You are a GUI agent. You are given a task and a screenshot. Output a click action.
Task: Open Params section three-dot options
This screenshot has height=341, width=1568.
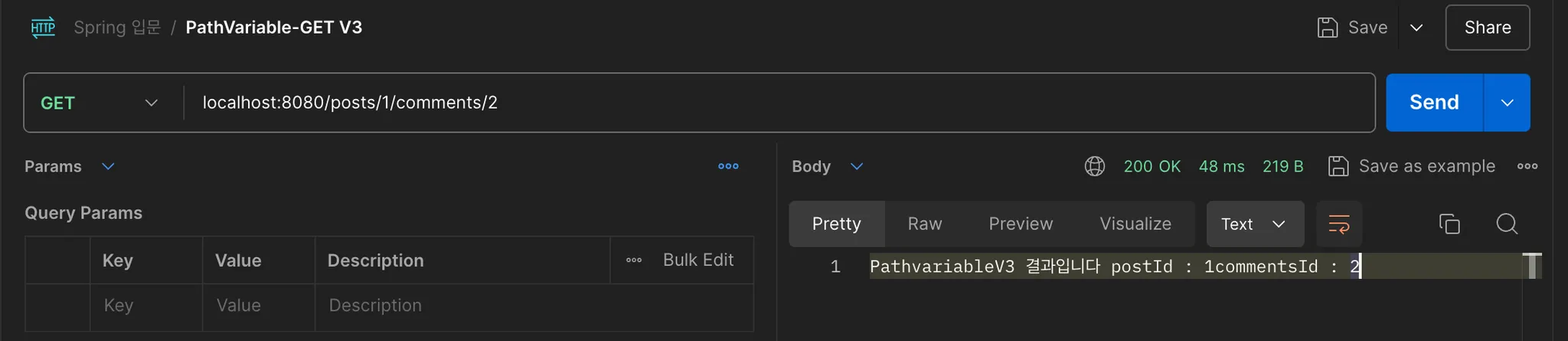coord(728,166)
